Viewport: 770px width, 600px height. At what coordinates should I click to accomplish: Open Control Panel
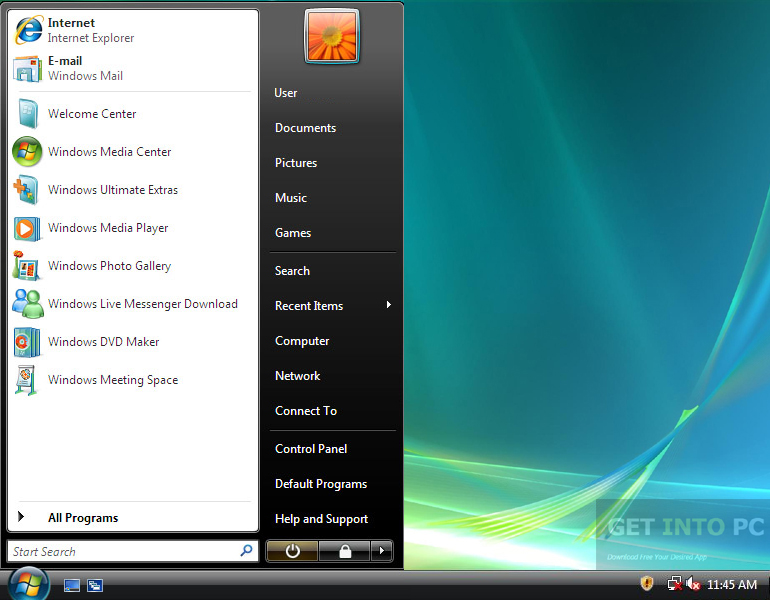pyautogui.click(x=311, y=449)
